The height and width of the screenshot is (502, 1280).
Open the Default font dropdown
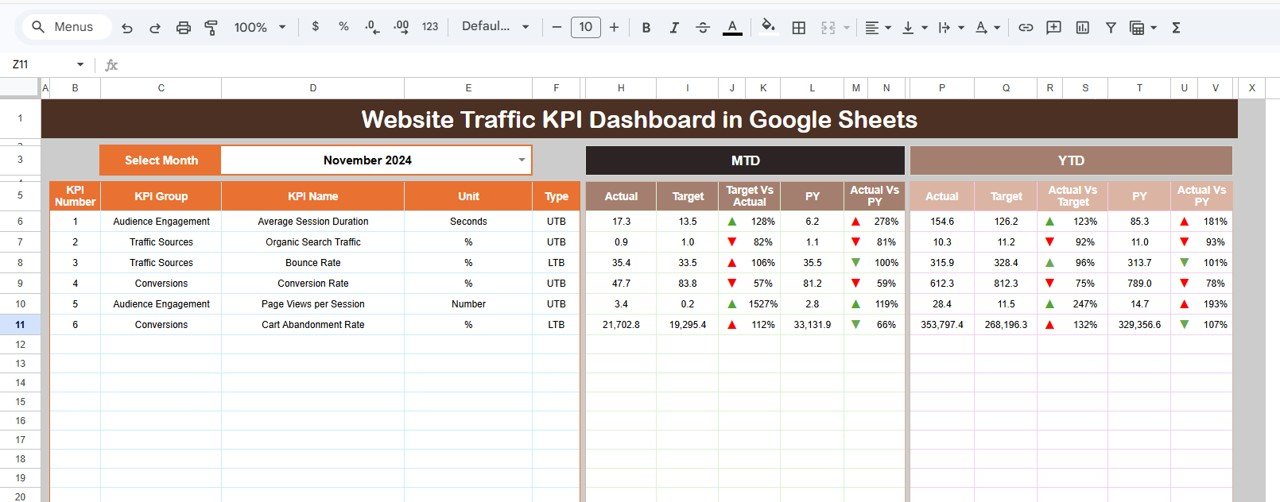tap(495, 27)
